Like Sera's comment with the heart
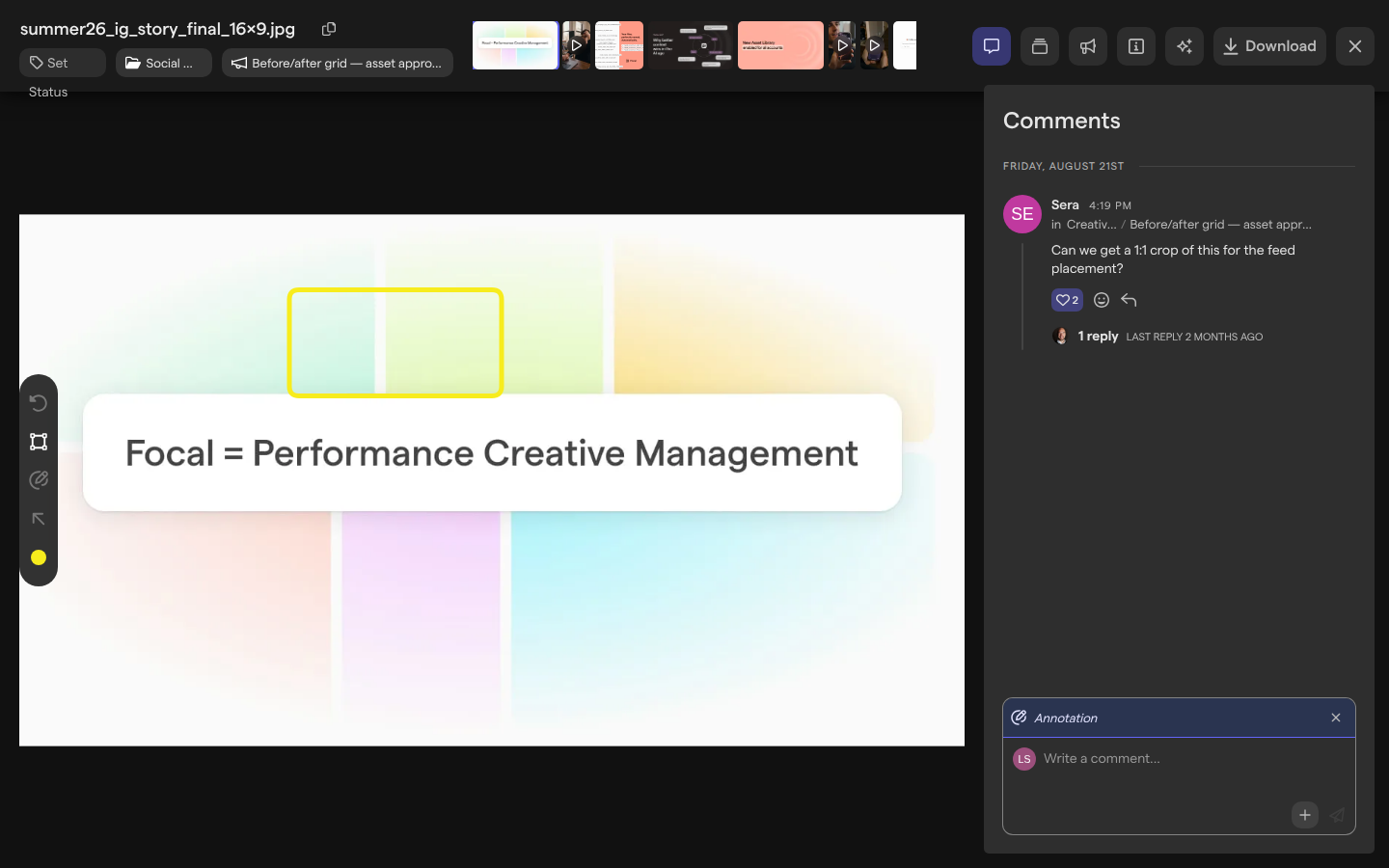This screenshot has width=1389, height=868. pos(1067,300)
